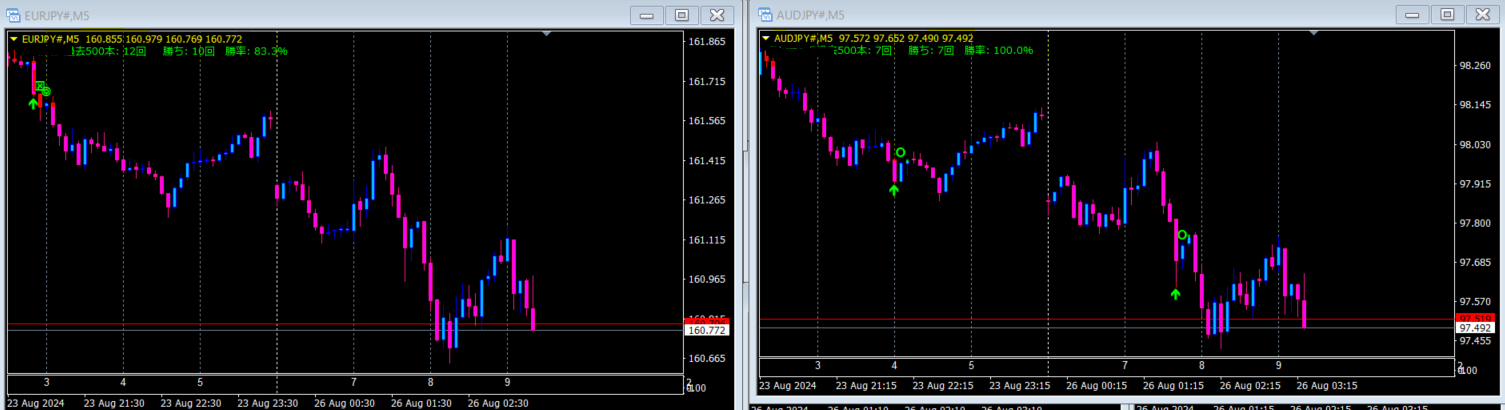Click the 160.772 current price label

point(706,330)
